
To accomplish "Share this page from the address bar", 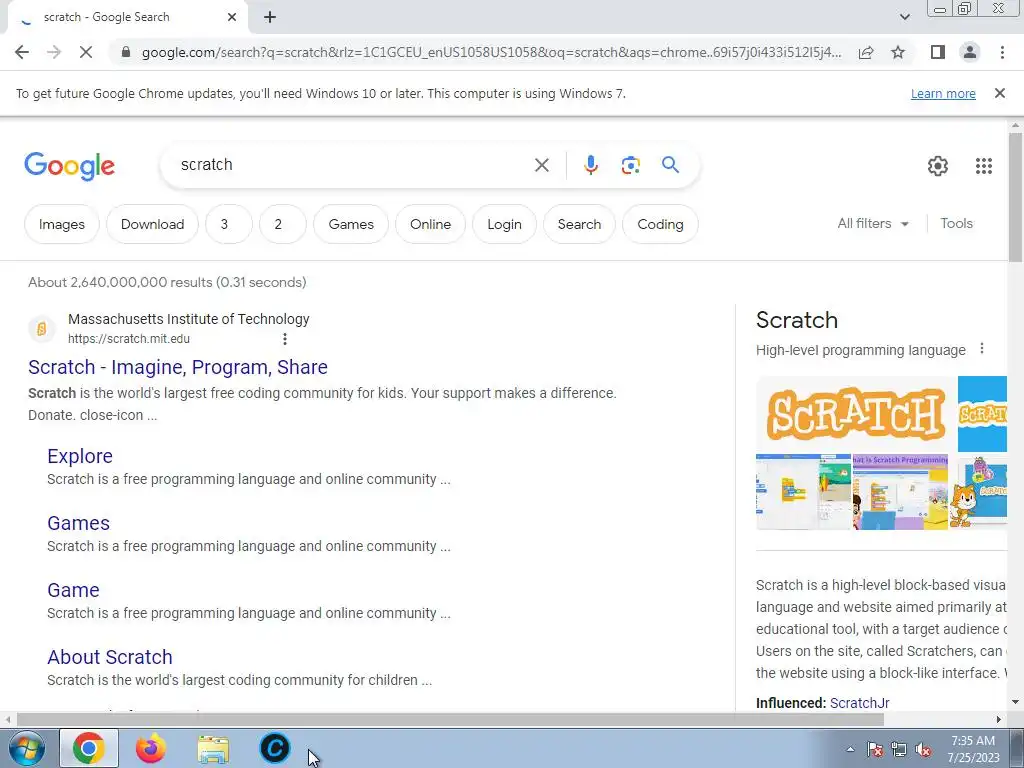I will tap(866, 52).
